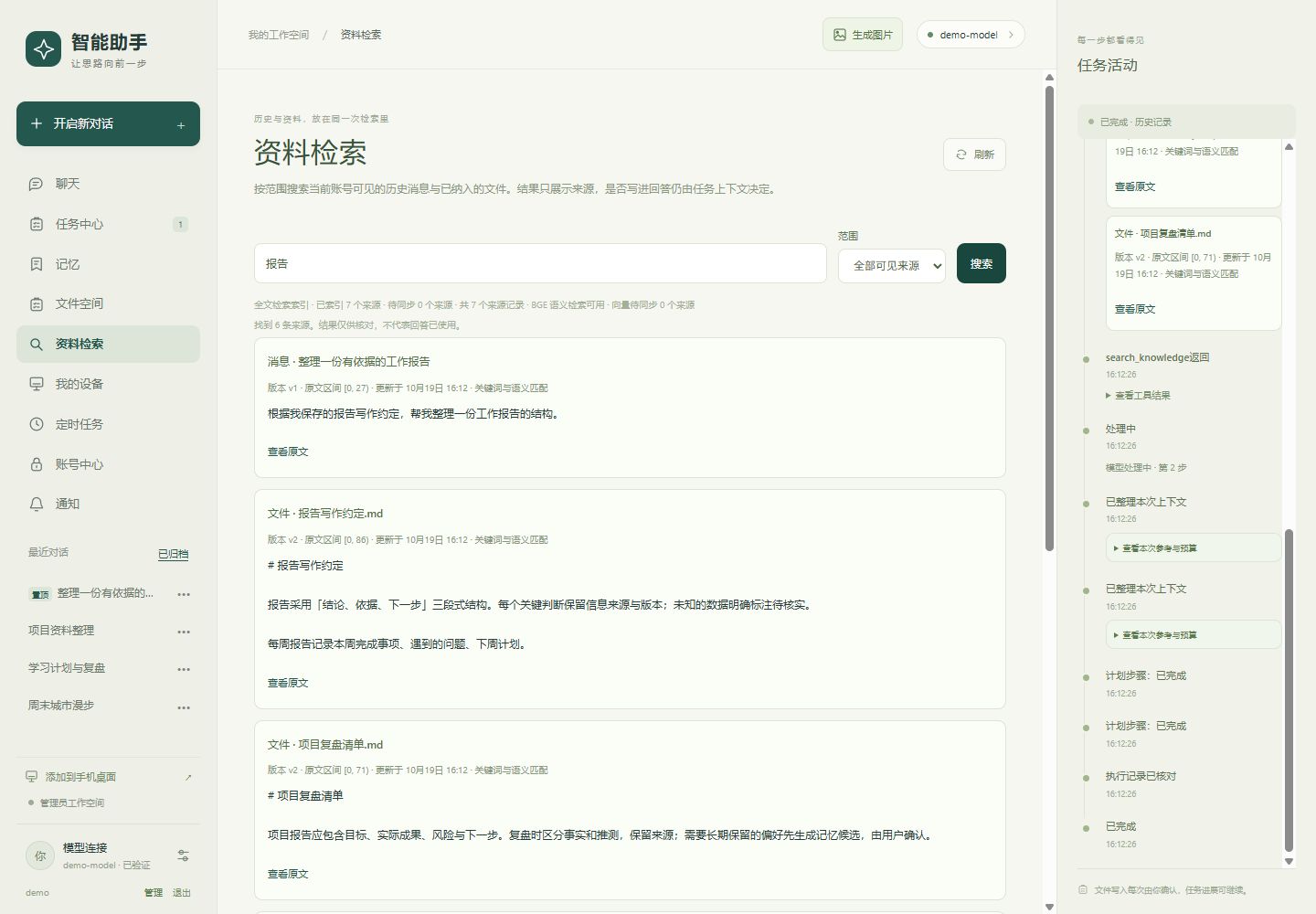The width and height of the screenshot is (1316, 914).
Task: Open options for 项目资料整理 conversation
Action: pos(184,632)
